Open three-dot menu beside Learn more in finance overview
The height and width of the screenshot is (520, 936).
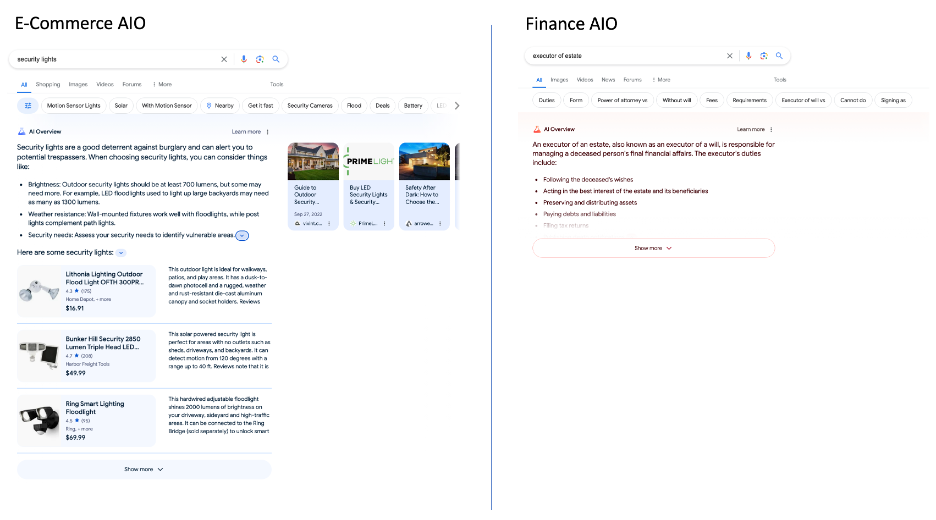click(771, 130)
